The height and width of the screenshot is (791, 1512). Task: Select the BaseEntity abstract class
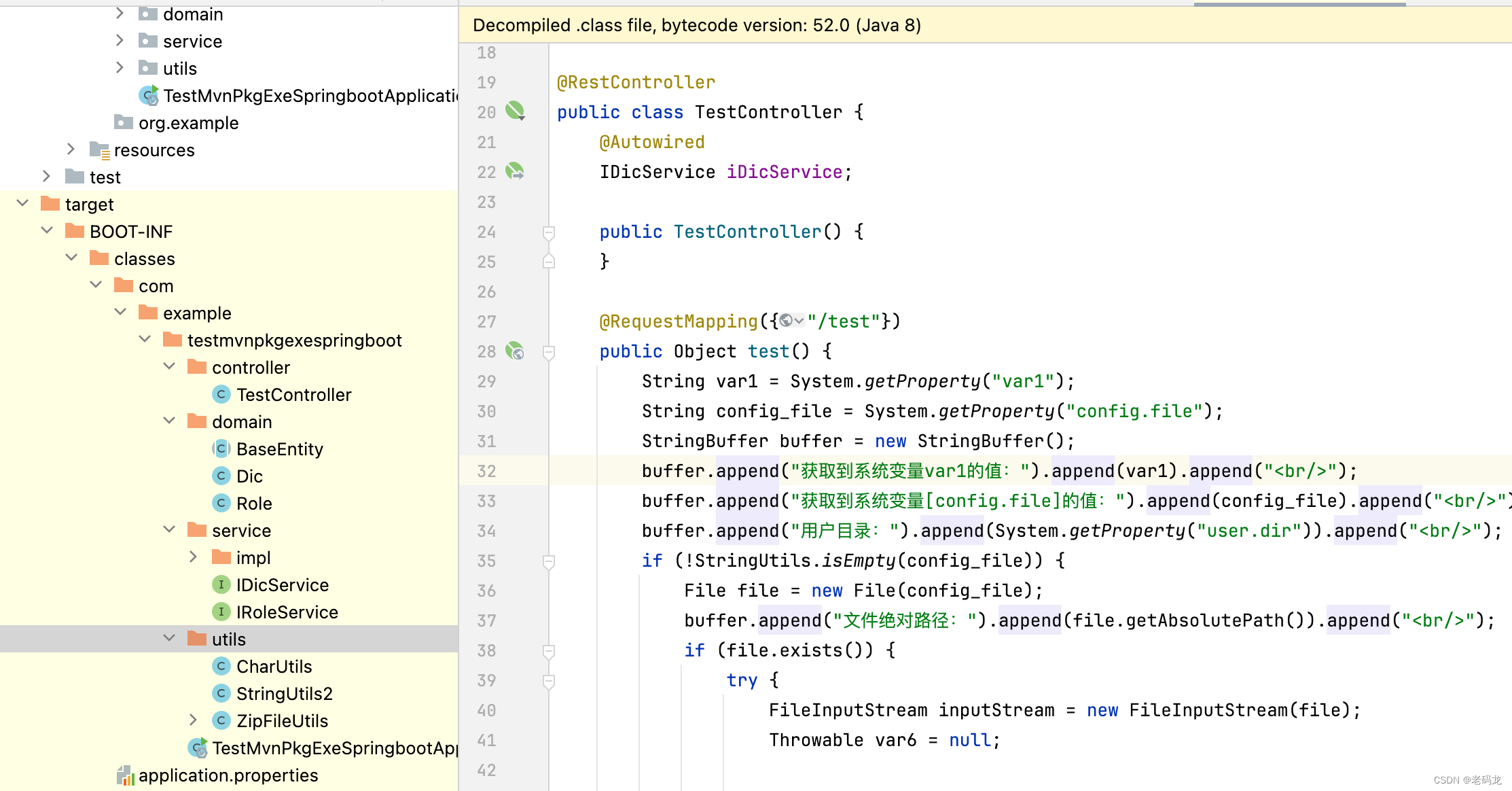click(x=279, y=449)
